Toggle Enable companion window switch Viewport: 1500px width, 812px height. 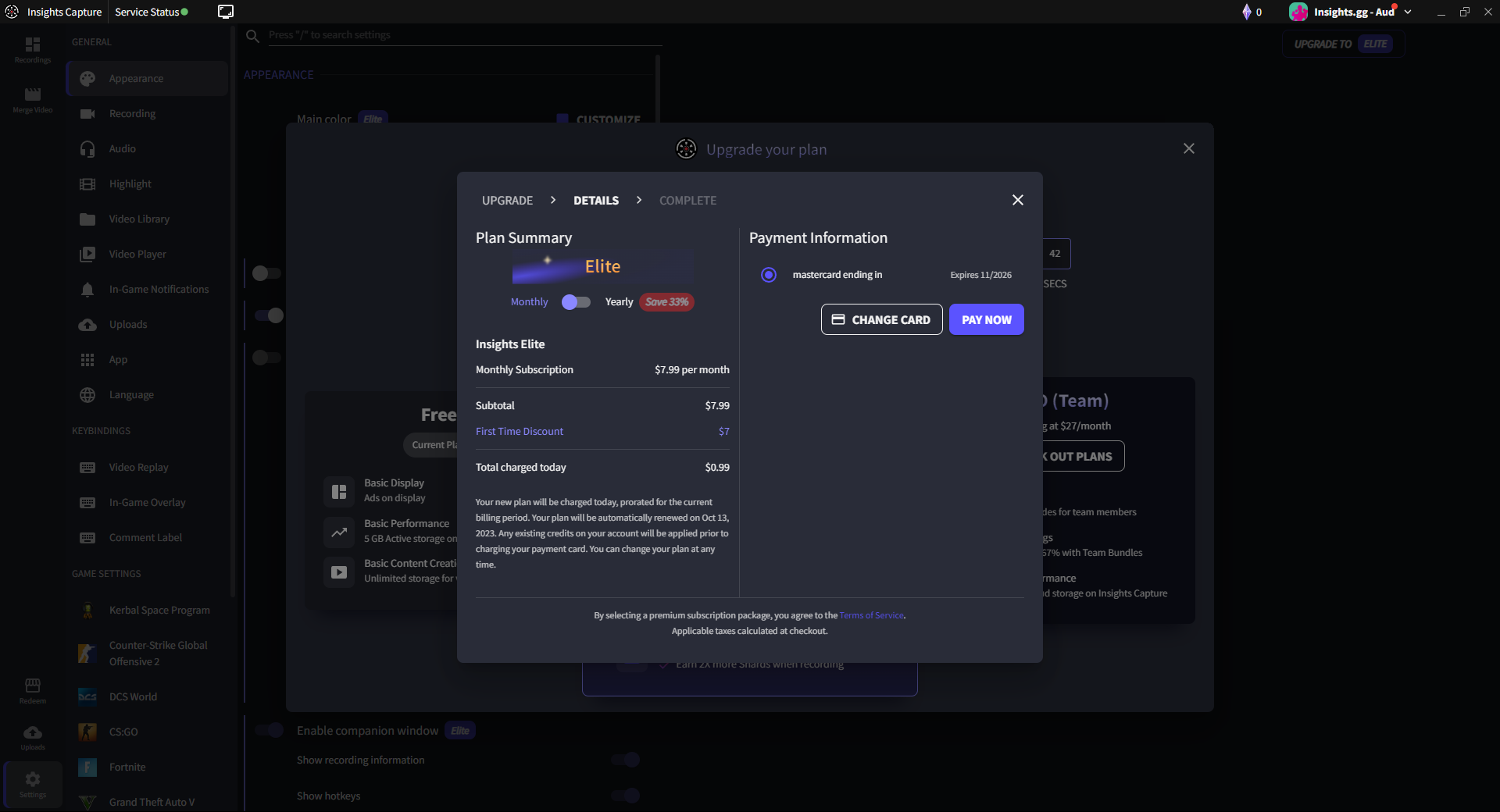(x=270, y=731)
